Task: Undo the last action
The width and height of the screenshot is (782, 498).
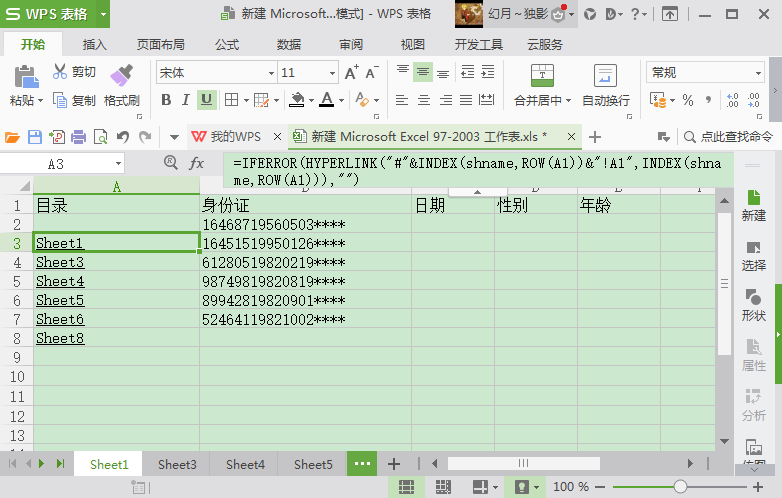Action: (123, 137)
